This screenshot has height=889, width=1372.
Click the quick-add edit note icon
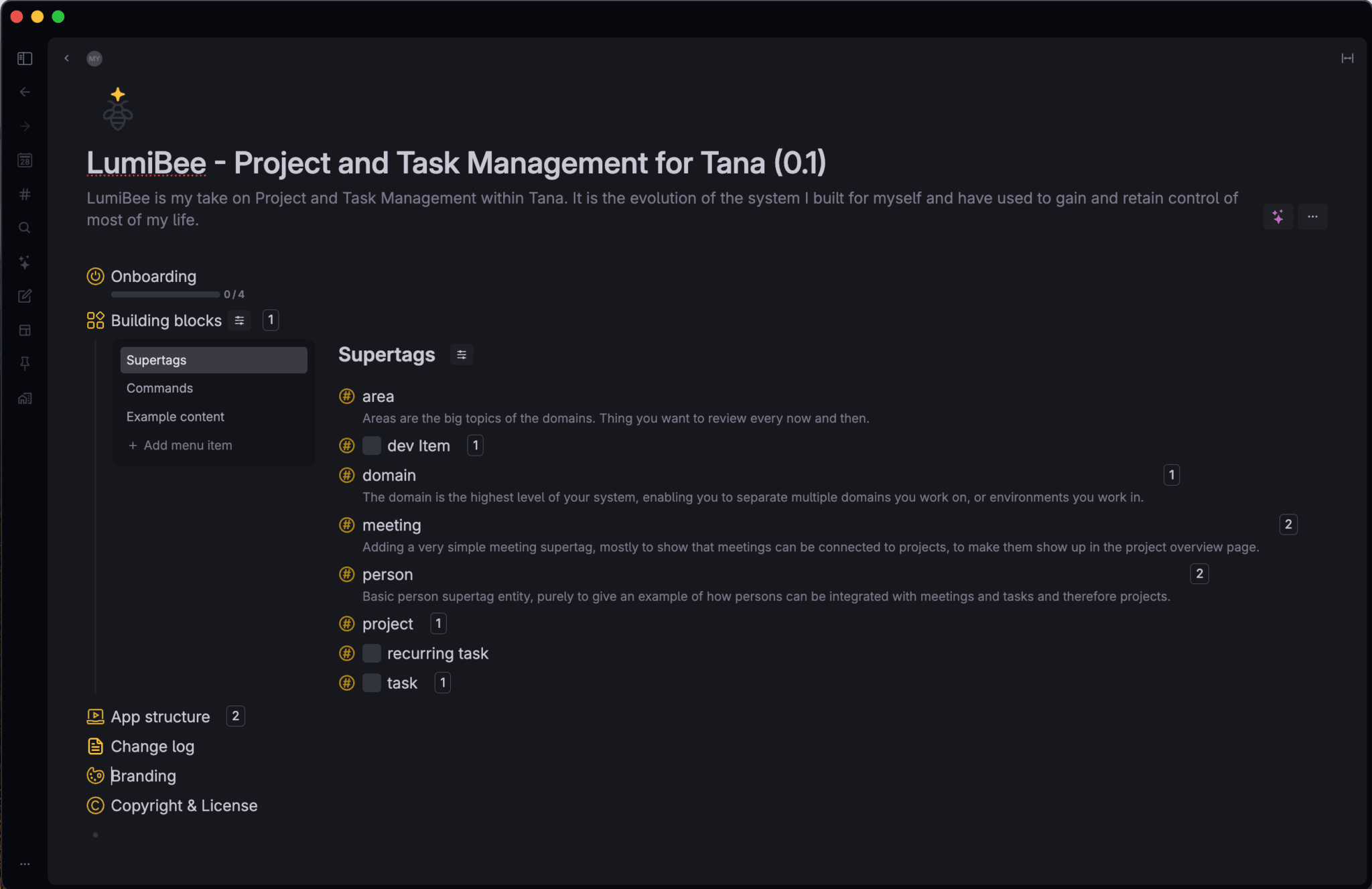tap(25, 296)
